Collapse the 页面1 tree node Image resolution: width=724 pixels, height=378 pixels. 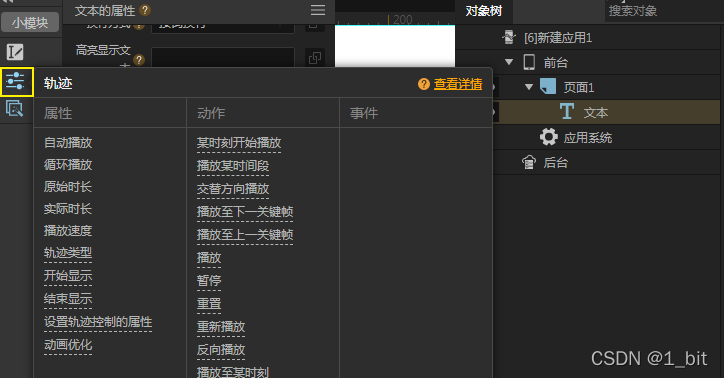(x=529, y=87)
